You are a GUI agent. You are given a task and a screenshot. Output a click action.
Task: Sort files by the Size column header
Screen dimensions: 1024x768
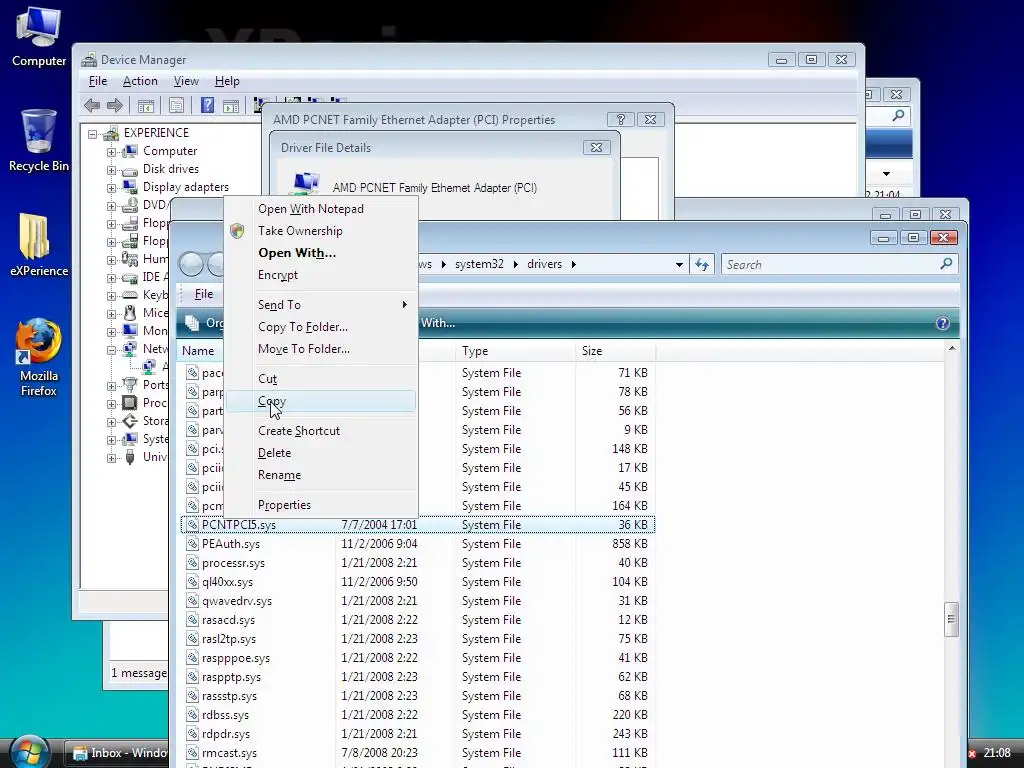tap(615, 351)
